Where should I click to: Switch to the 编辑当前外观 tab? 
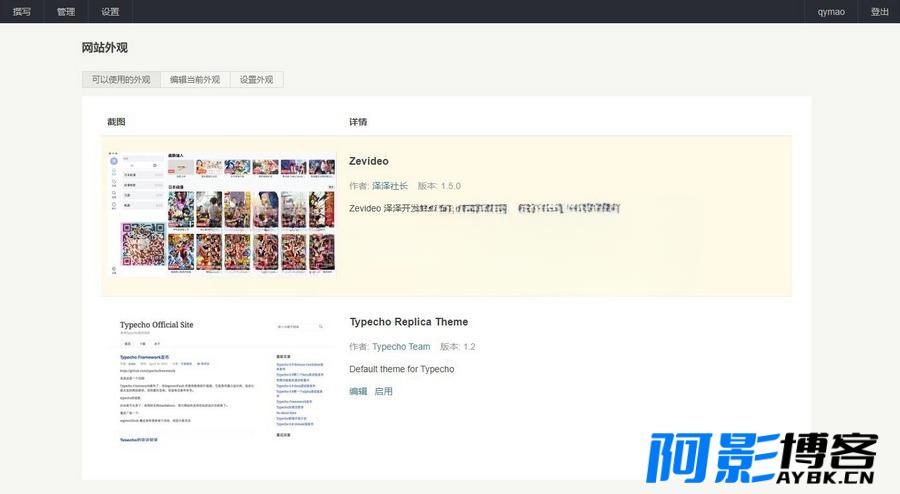click(195, 79)
